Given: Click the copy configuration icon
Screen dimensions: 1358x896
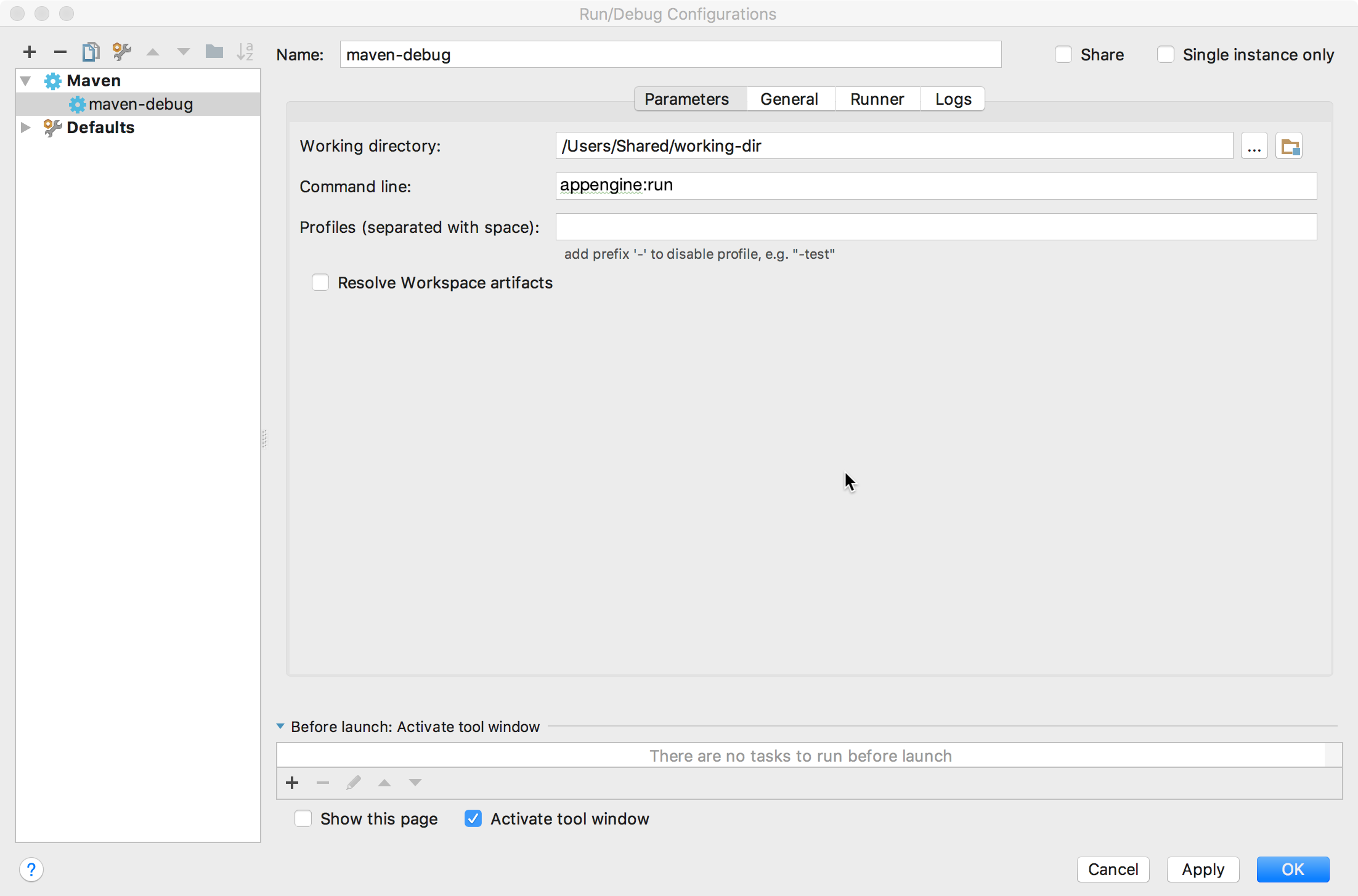Looking at the screenshot, I should [91, 52].
